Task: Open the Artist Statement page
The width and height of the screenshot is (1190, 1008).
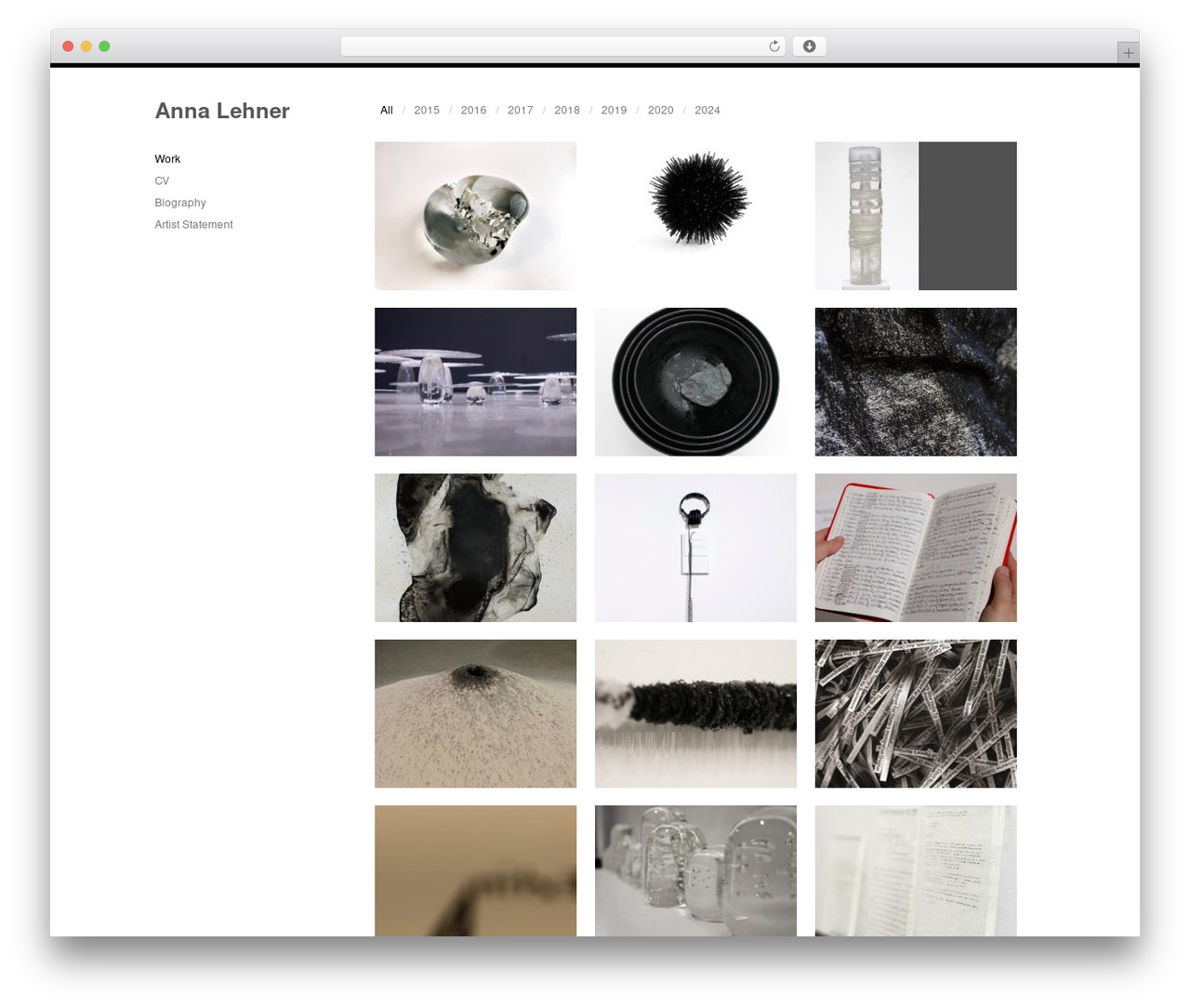Action: coord(193,225)
